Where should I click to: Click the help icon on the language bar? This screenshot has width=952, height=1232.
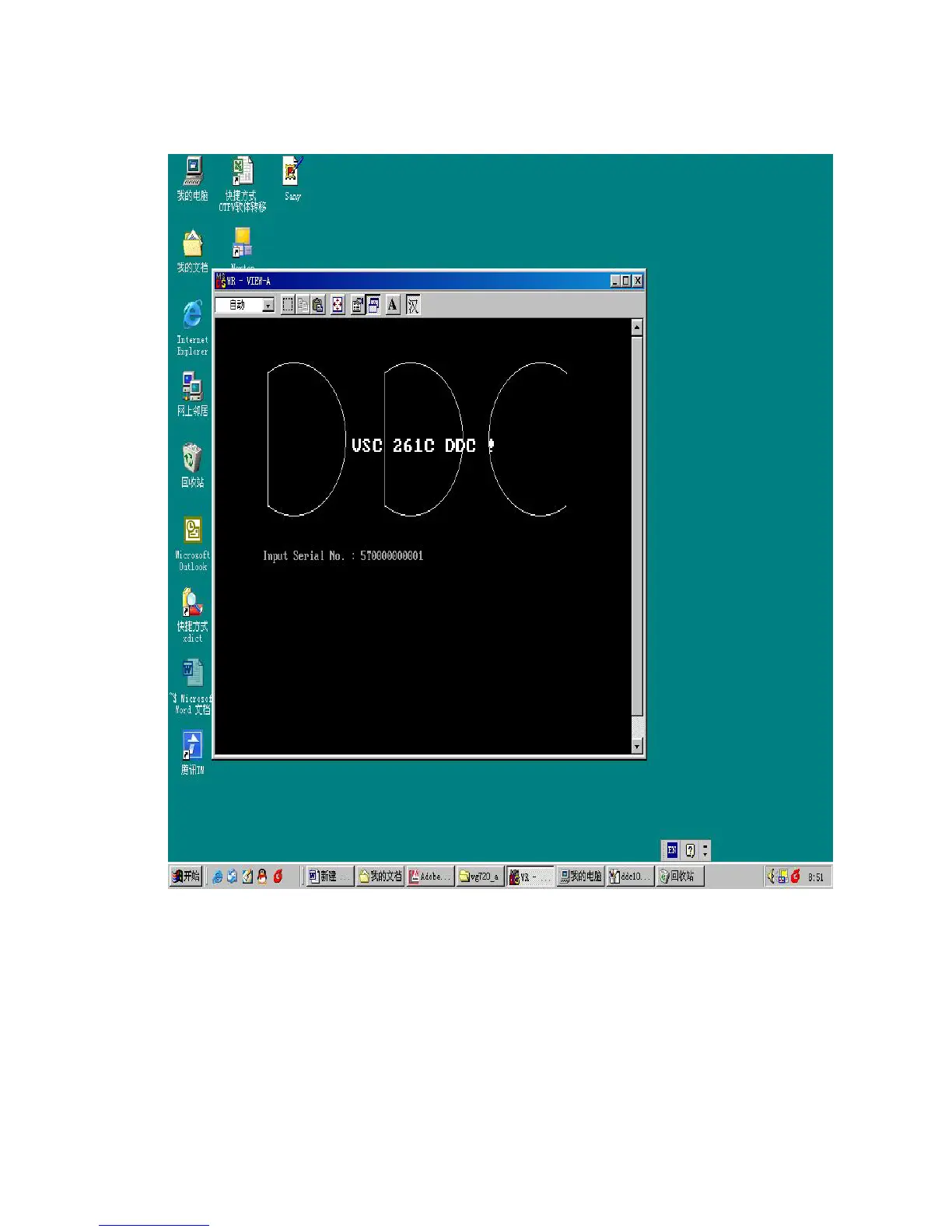click(690, 850)
